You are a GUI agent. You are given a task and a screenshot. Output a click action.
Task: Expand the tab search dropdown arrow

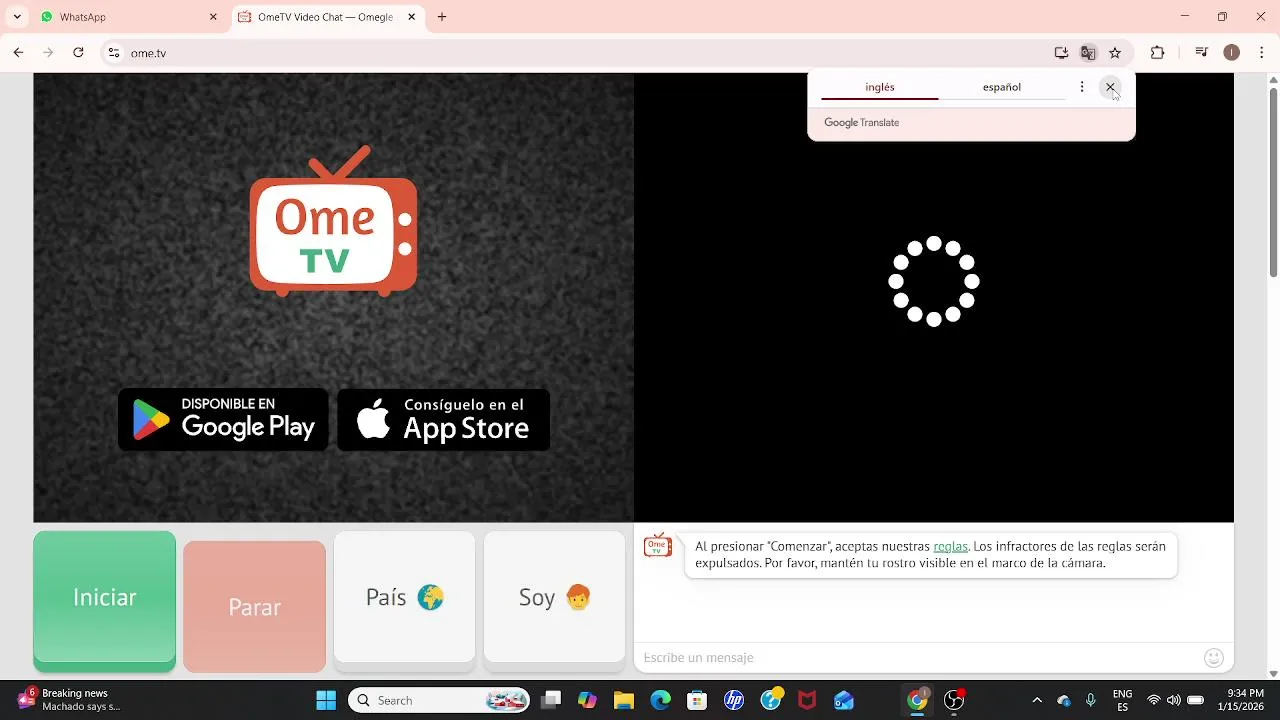pos(16,17)
